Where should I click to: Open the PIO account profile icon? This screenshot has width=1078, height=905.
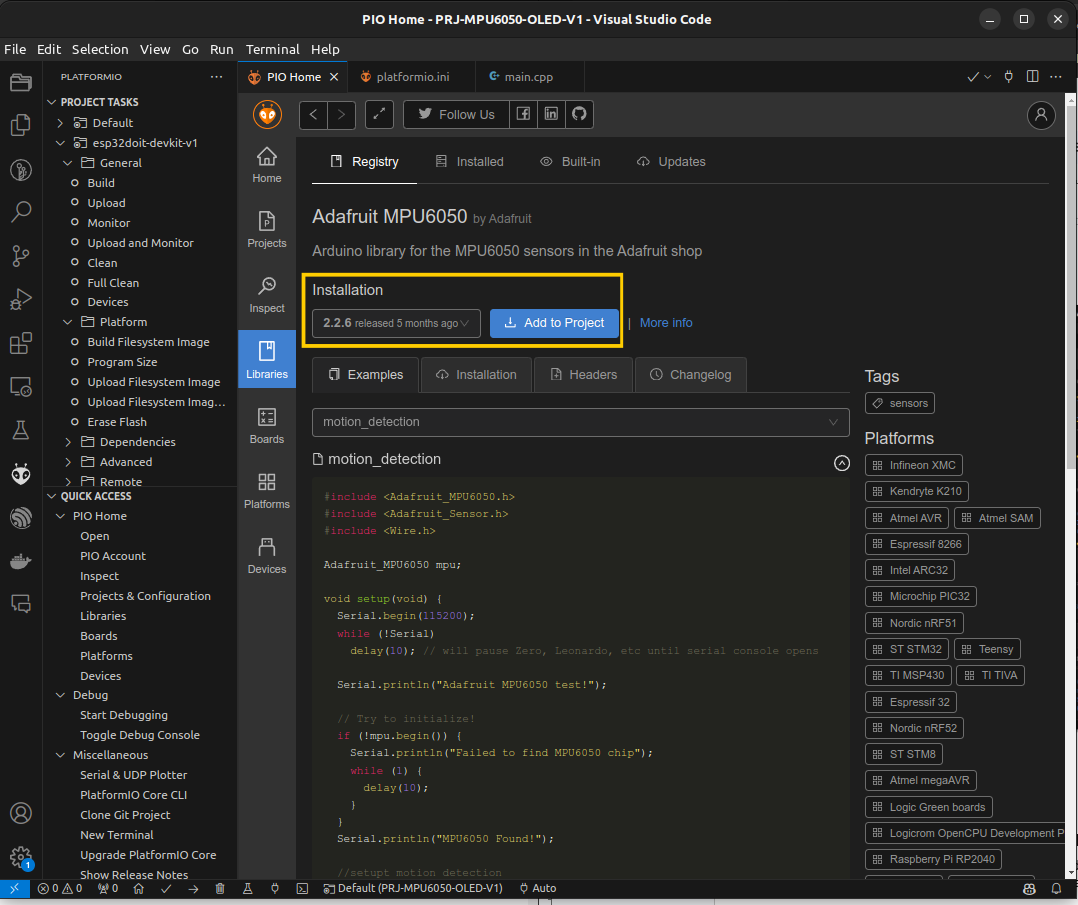(x=1041, y=115)
